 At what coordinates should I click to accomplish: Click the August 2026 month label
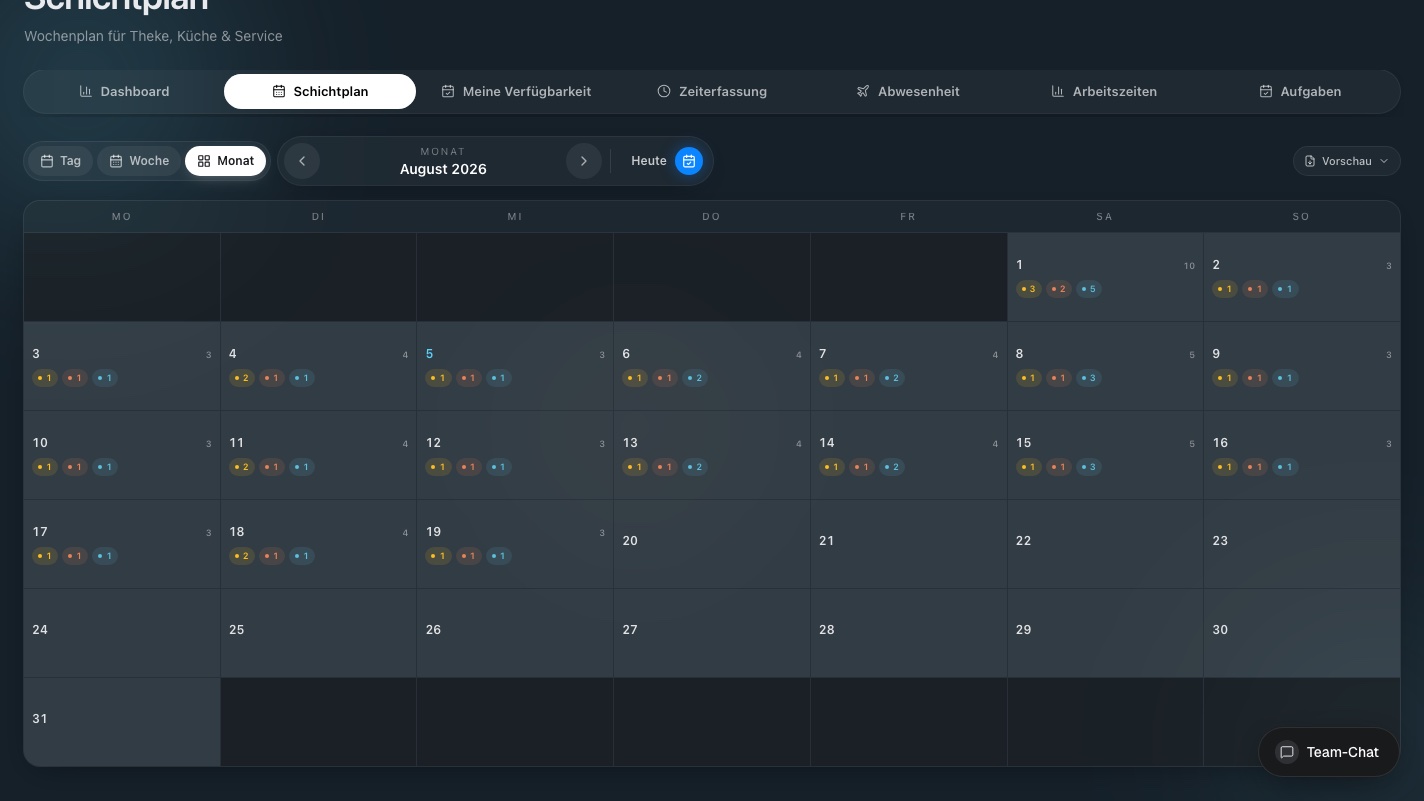(x=443, y=169)
